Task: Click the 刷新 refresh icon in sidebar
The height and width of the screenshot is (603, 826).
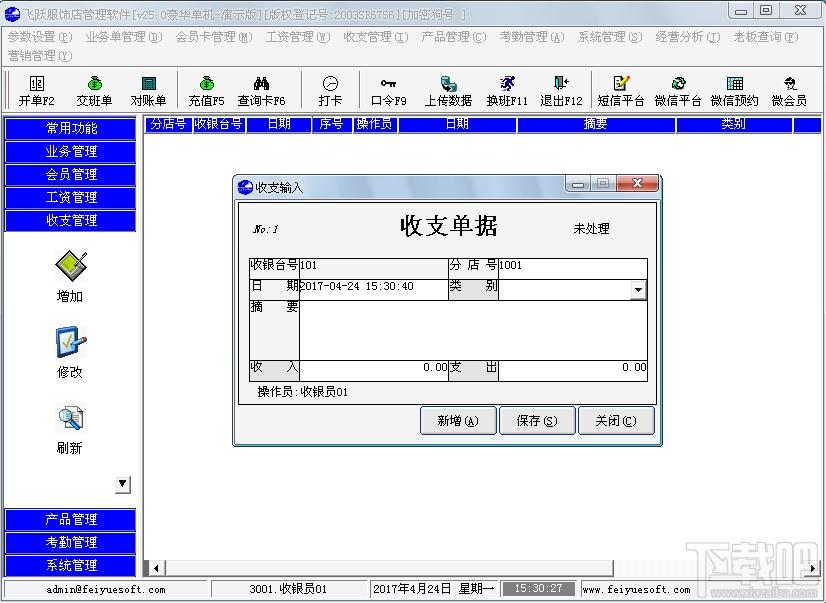Action: point(70,418)
